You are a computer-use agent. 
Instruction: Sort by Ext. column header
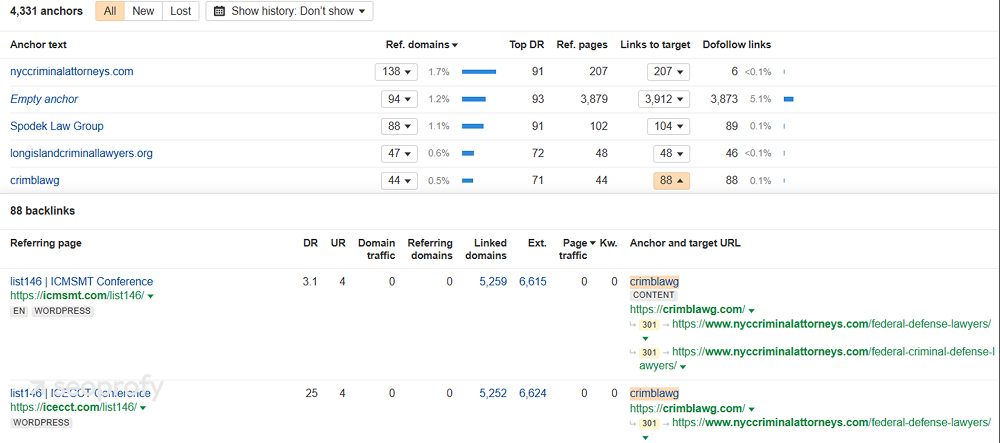coord(537,243)
